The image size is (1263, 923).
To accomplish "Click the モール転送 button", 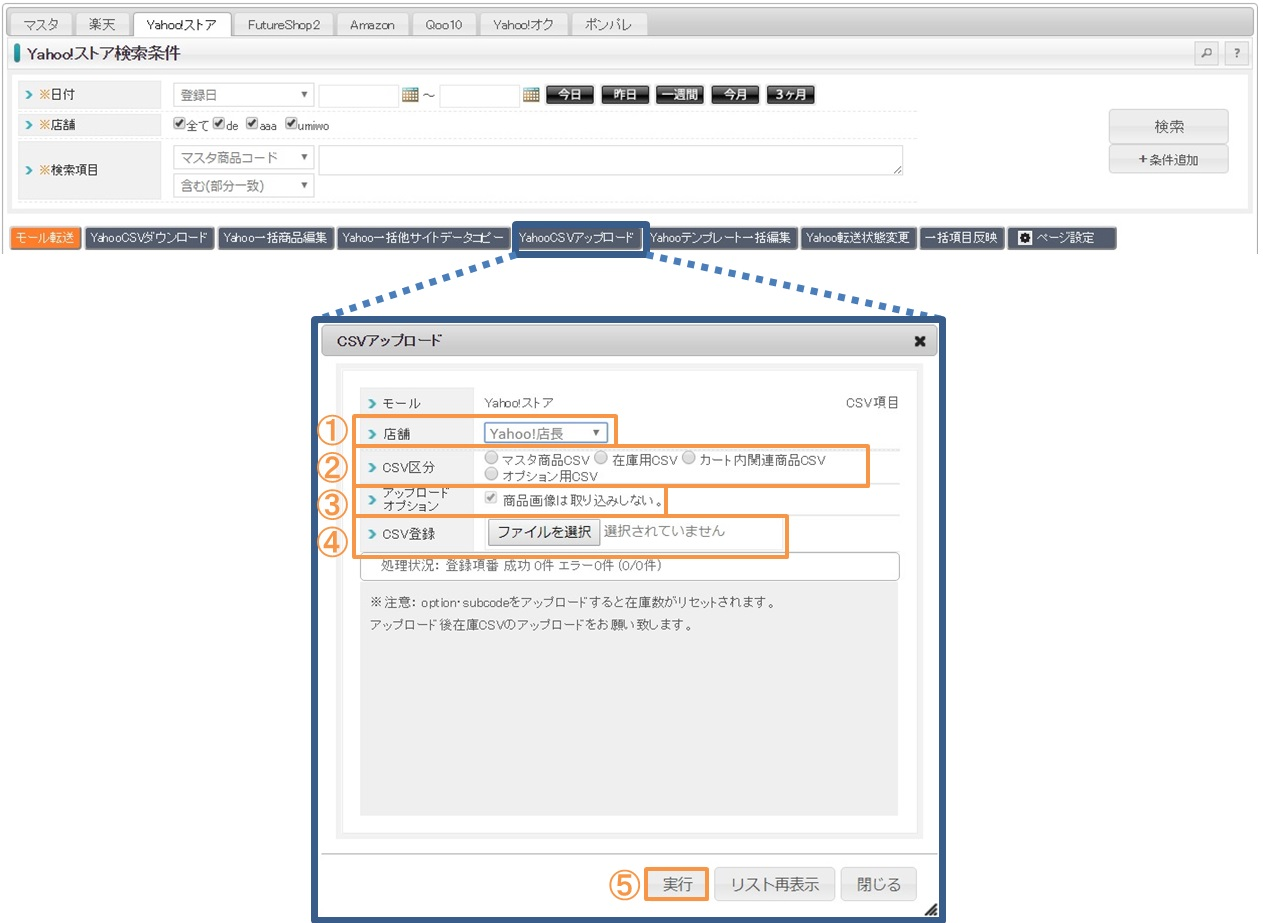I will (x=45, y=238).
